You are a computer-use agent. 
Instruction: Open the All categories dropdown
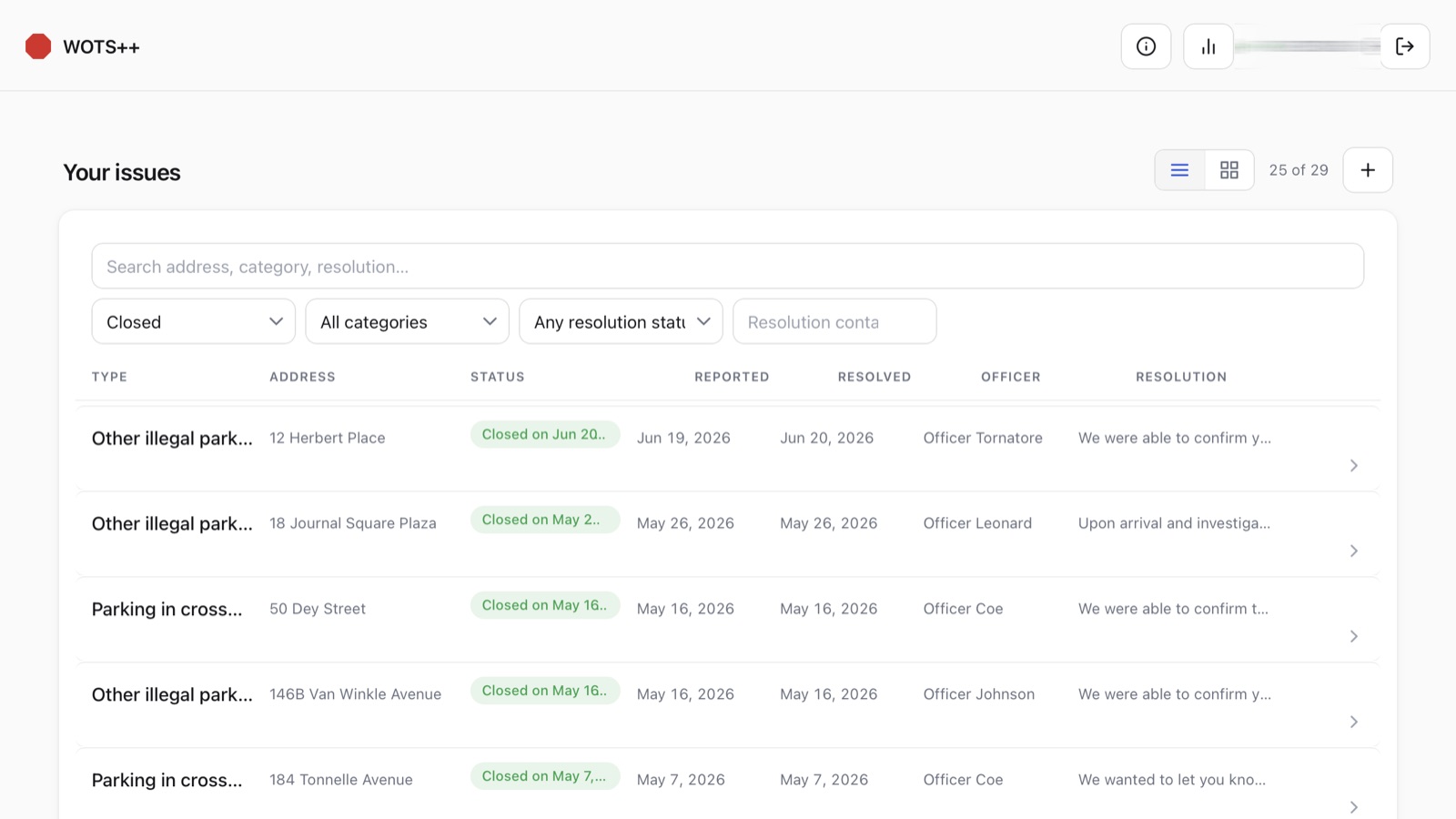click(407, 322)
